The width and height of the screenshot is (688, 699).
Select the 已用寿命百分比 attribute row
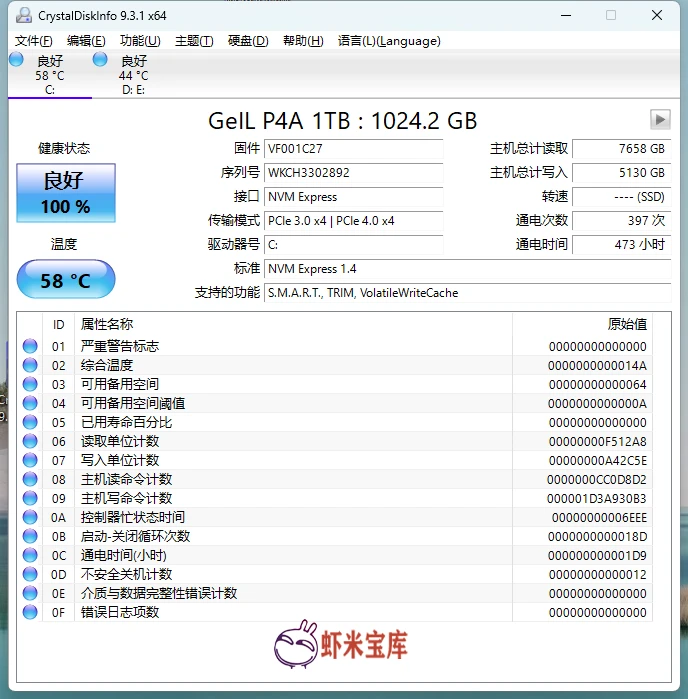coord(335,422)
